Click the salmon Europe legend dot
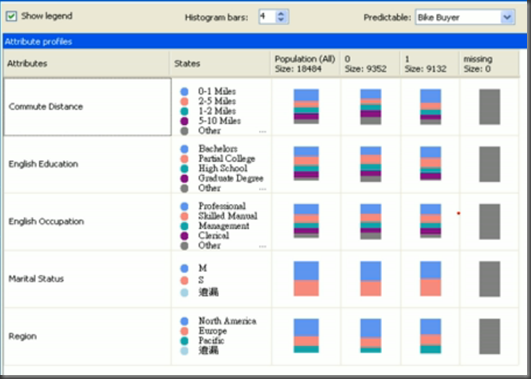 [x=184, y=331]
